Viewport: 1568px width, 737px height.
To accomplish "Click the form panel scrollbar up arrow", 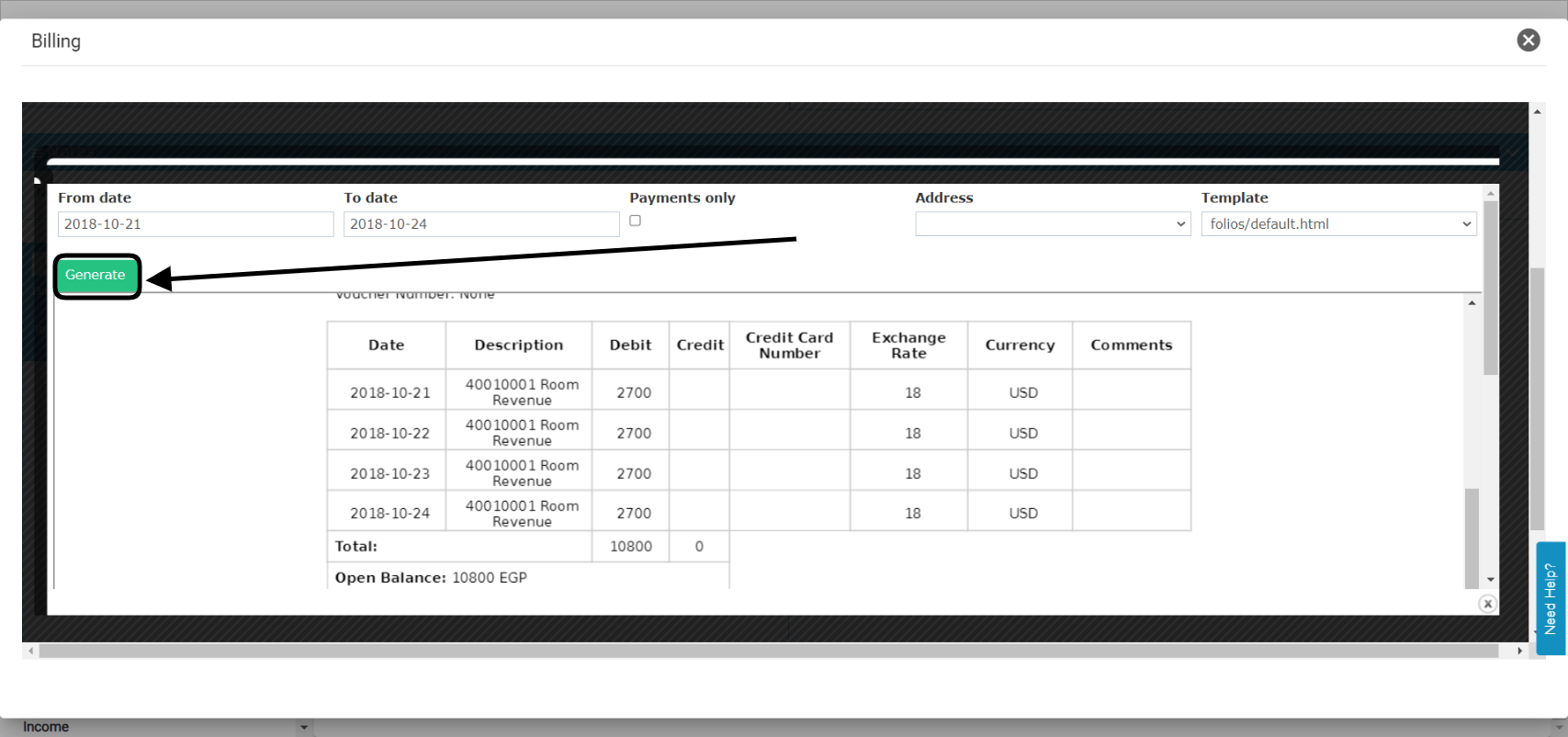I will [1491, 193].
